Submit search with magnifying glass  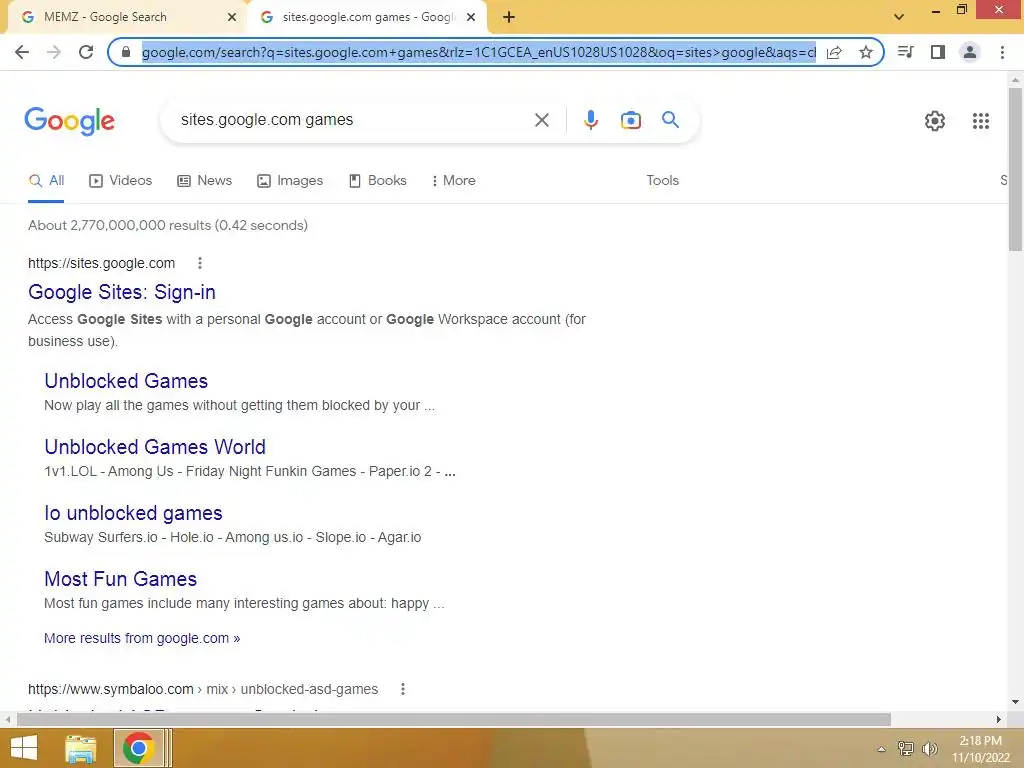tap(670, 120)
